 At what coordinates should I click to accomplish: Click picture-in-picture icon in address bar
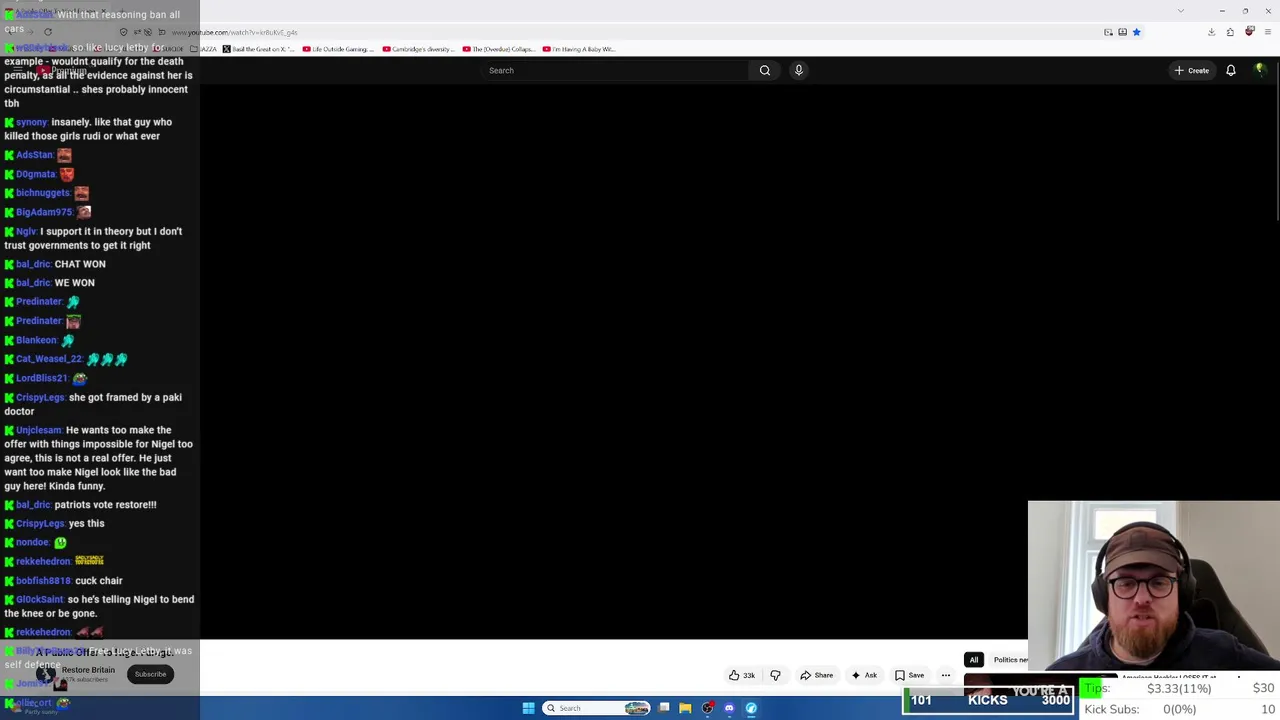click(1108, 32)
